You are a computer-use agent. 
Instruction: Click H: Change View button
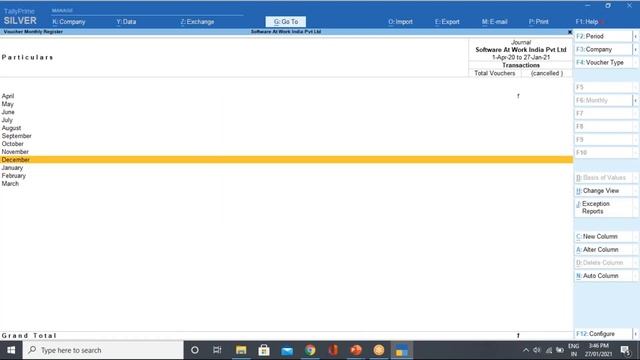[x=603, y=191]
